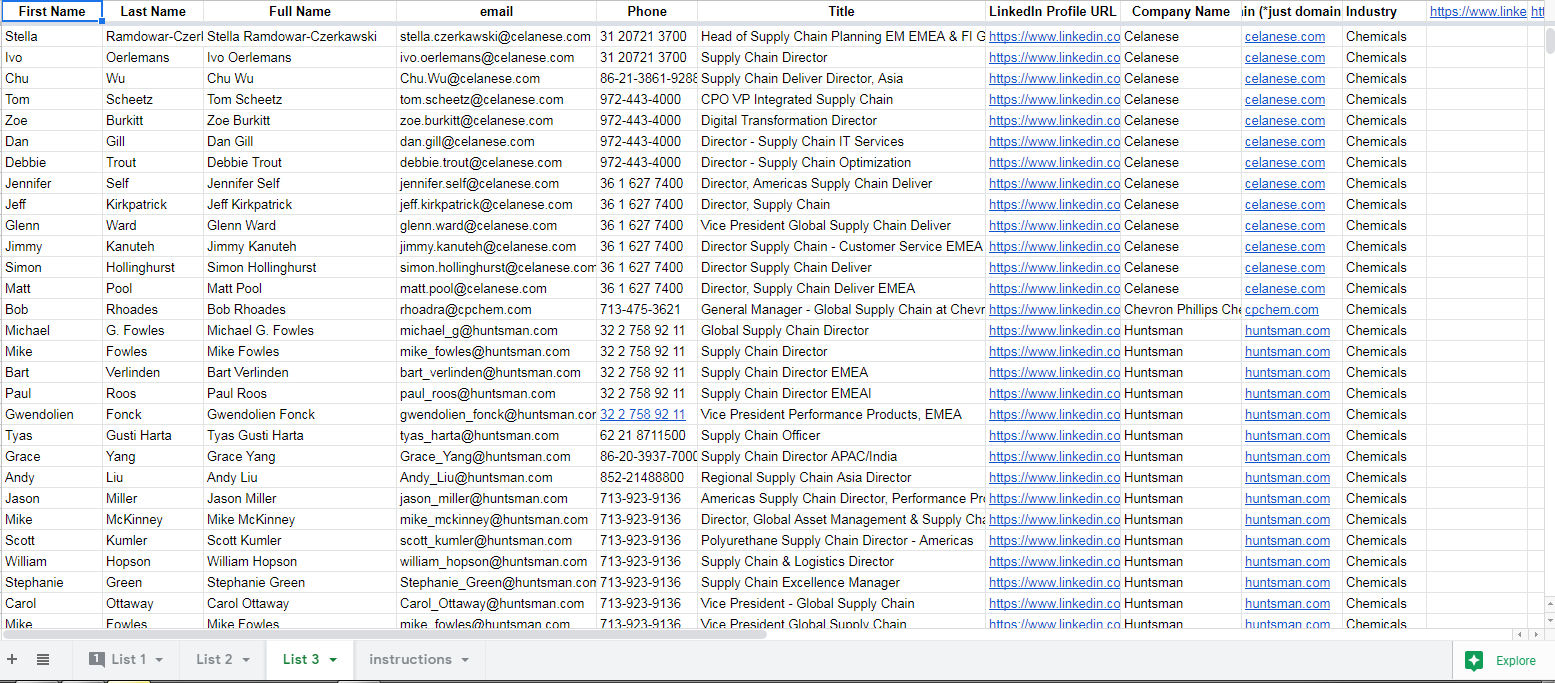Click the phone link in Gwendolien Fonck's row
This screenshot has width=1555, height=683.
(642, 414)
